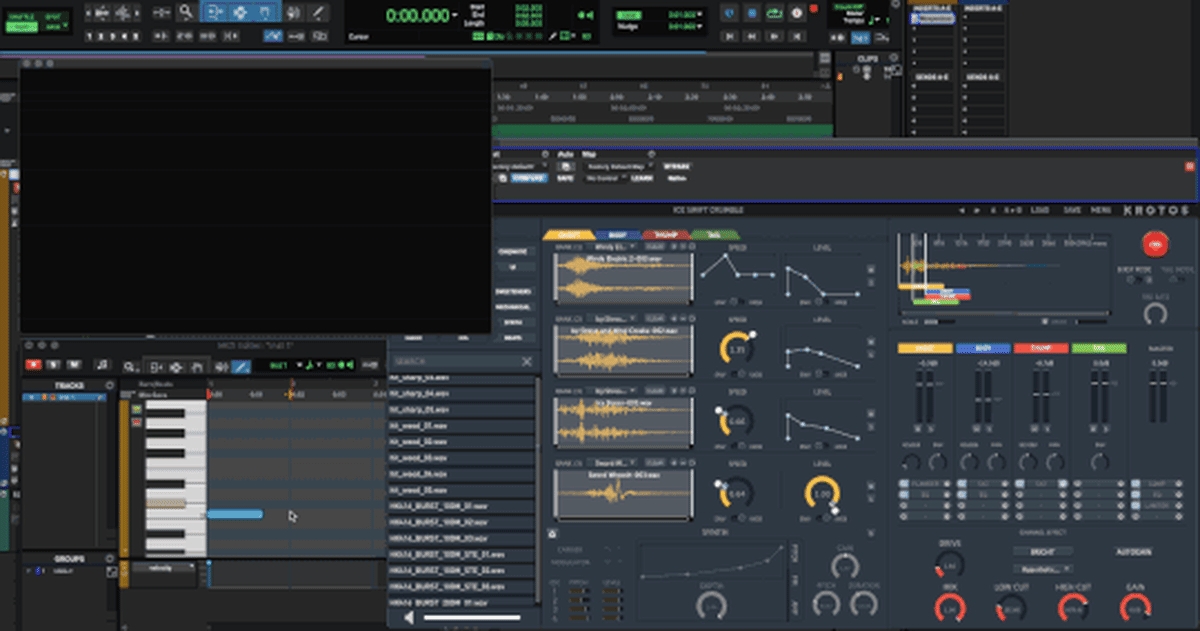Image resolution: width=1200 pixels, height=631 pixels.
Task: Click the LOAD preset button in Krotos
Action: pyautogui.click(x=1040, y=211)
